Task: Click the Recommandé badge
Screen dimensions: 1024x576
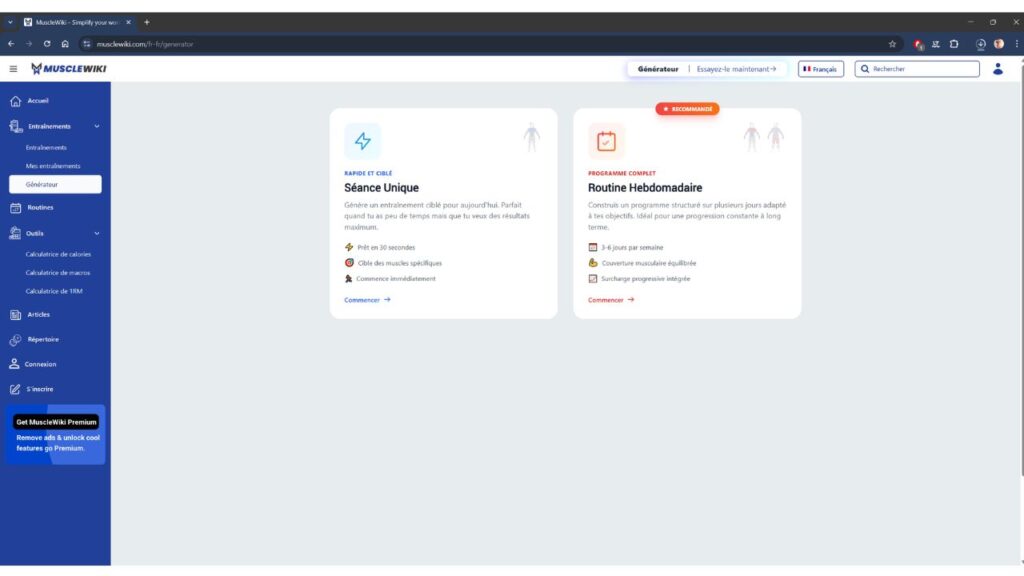Action: pyautogui.click(x=687, y=109)
